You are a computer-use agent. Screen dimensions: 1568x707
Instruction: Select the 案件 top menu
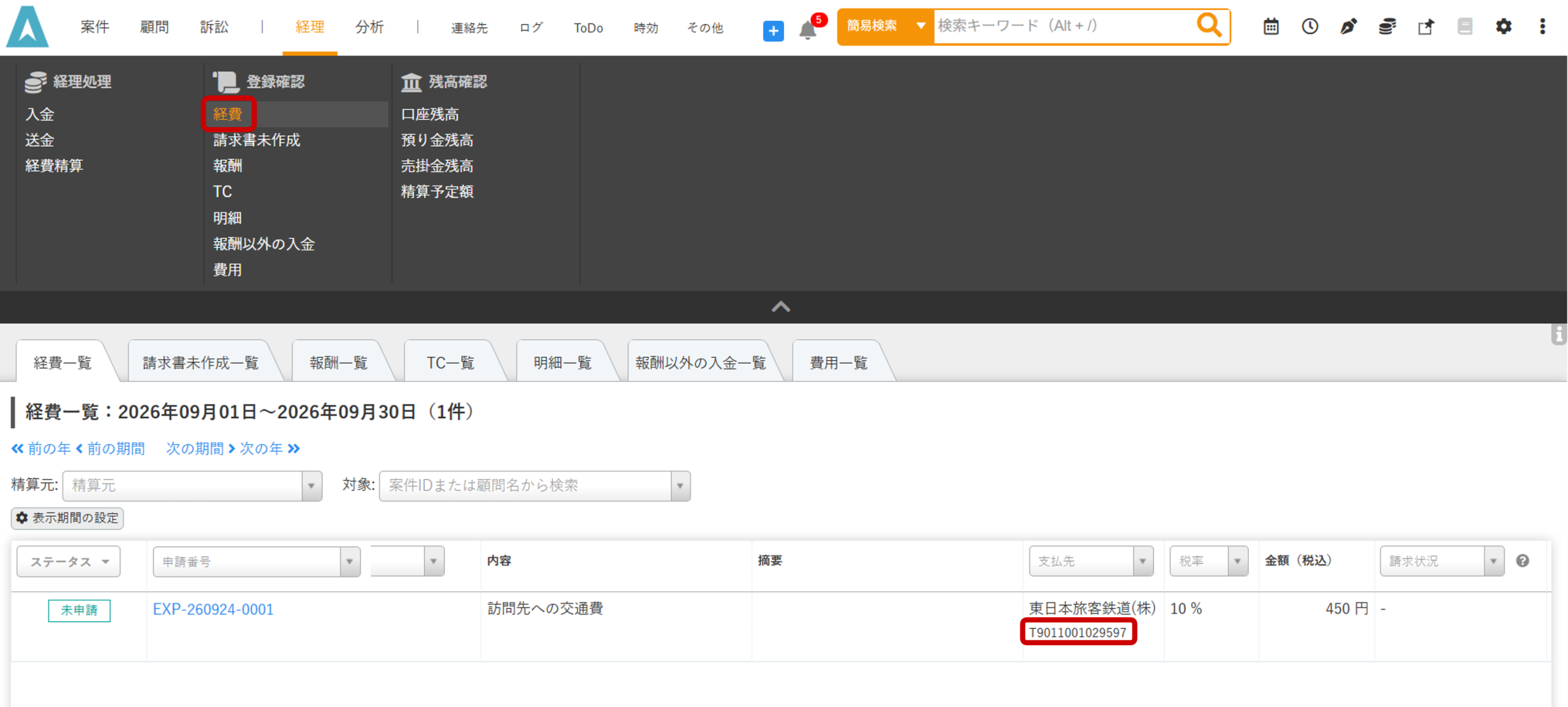(x=95, y=27)
